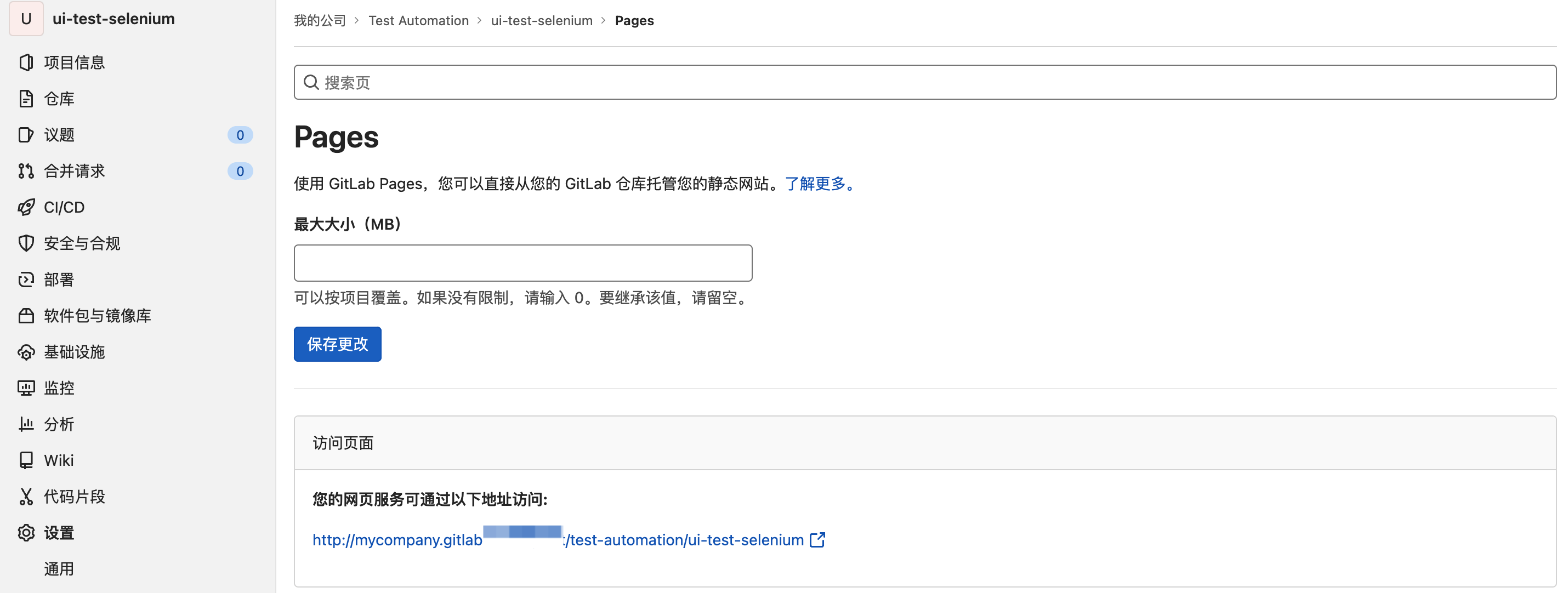Click the 项目信息 project info icon

pyautogui.click(x=26, y=62)
